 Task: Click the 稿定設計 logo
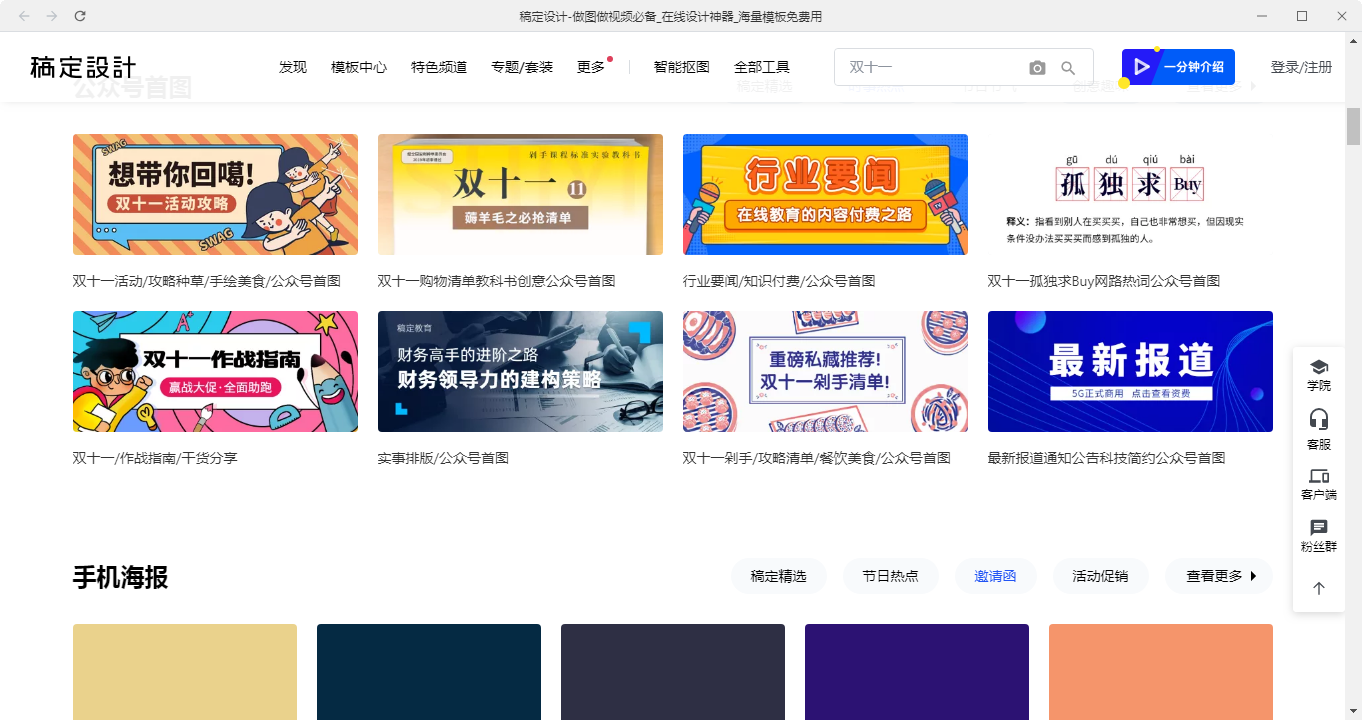(83, 67)
